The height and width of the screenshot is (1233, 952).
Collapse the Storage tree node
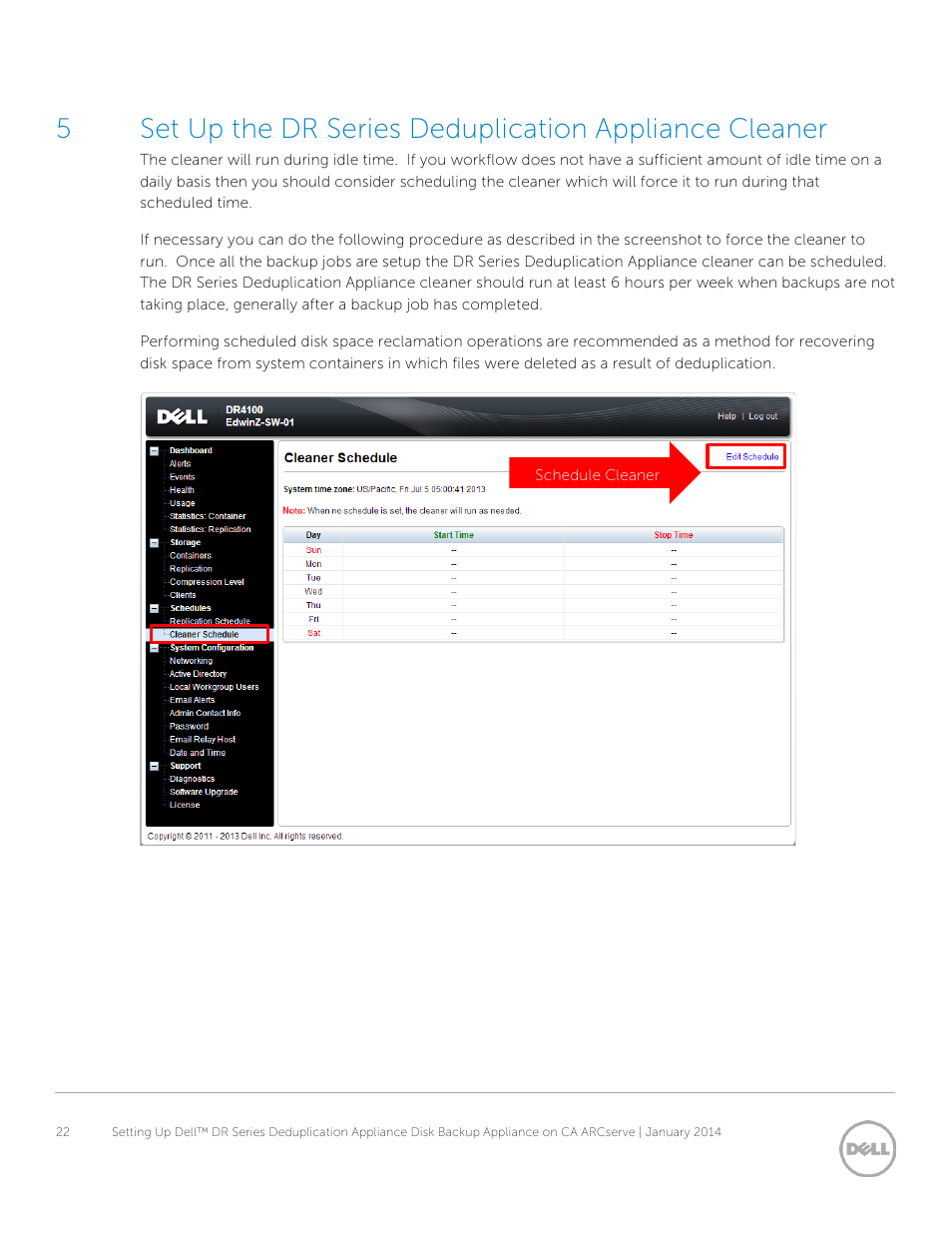click(x=154, y=543)
